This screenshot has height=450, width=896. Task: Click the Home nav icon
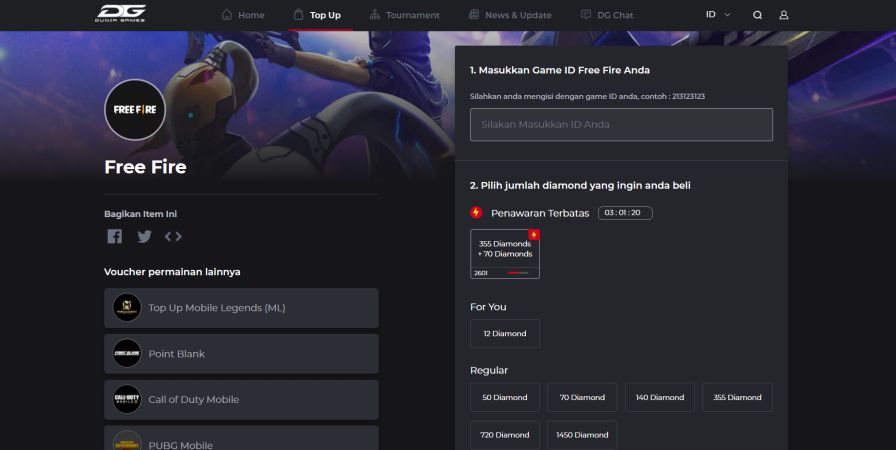[x=227, y=14]
